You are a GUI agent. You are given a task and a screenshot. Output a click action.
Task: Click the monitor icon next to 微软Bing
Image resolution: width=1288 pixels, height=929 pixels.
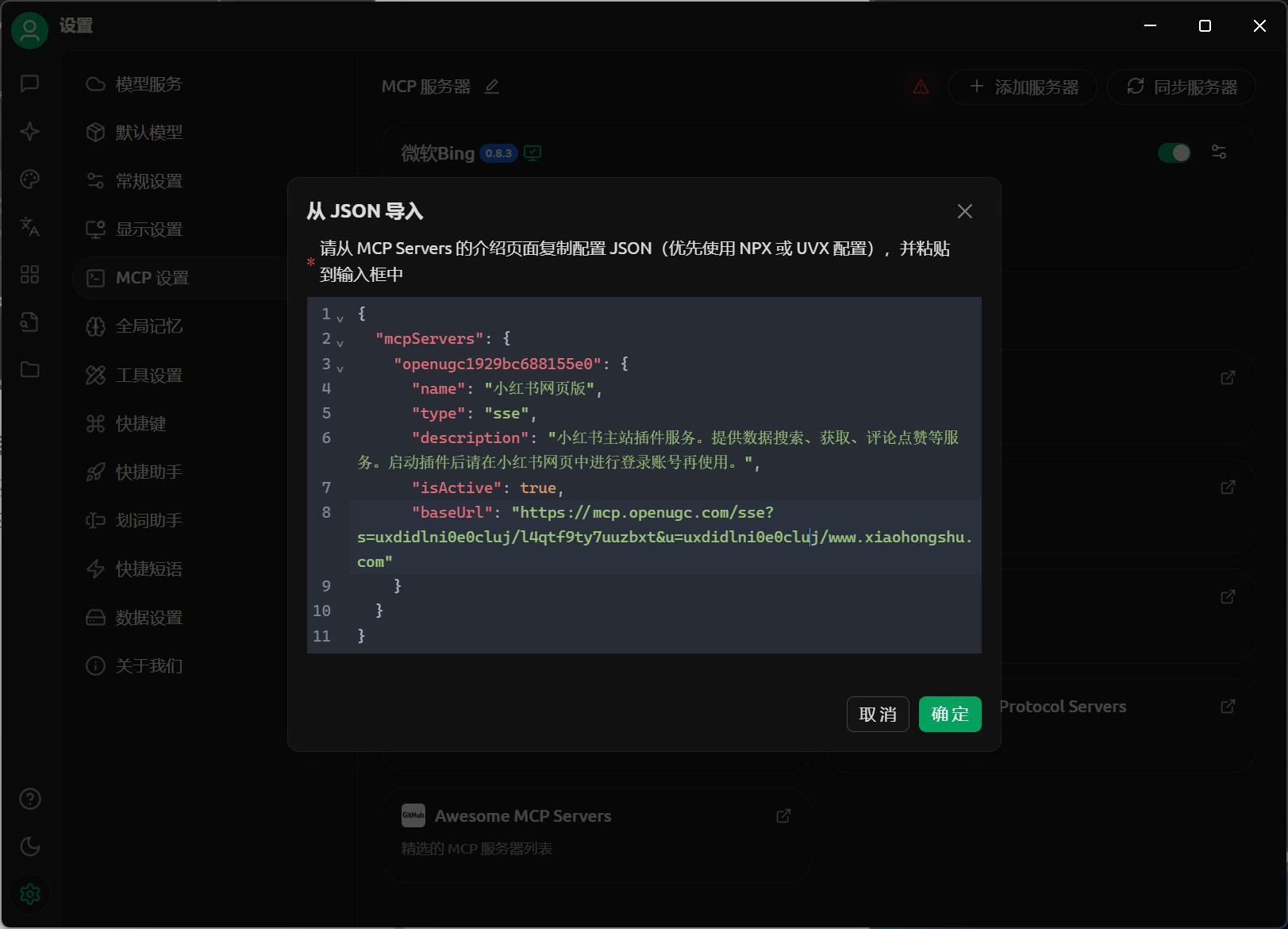click(533, 153)
